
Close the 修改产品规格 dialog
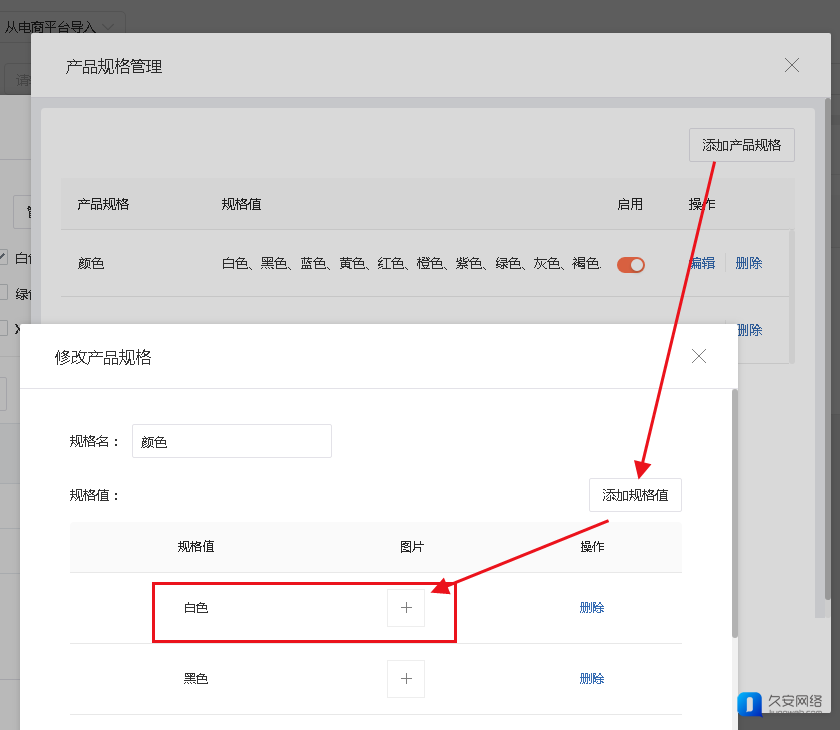click(699, 356)
